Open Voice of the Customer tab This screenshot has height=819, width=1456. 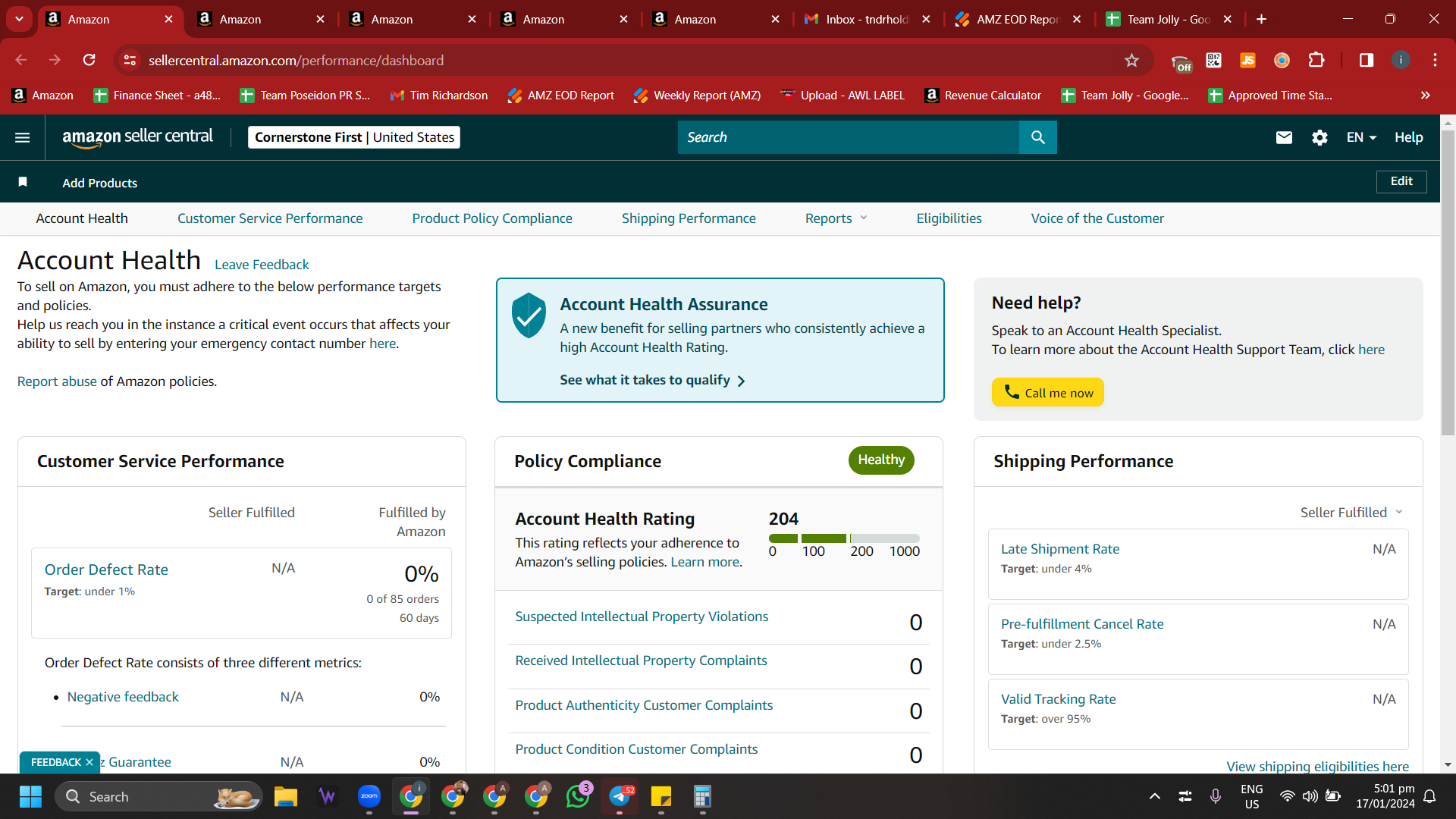click(1097, 218)
